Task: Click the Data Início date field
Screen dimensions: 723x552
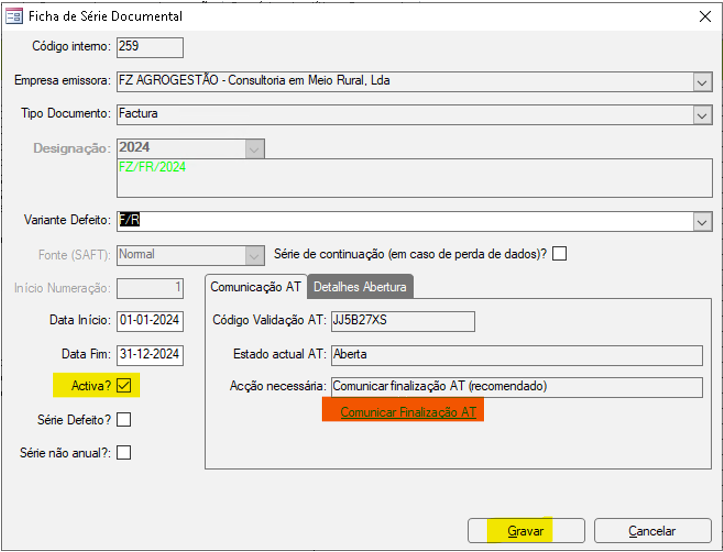Action: pos(150,321)
